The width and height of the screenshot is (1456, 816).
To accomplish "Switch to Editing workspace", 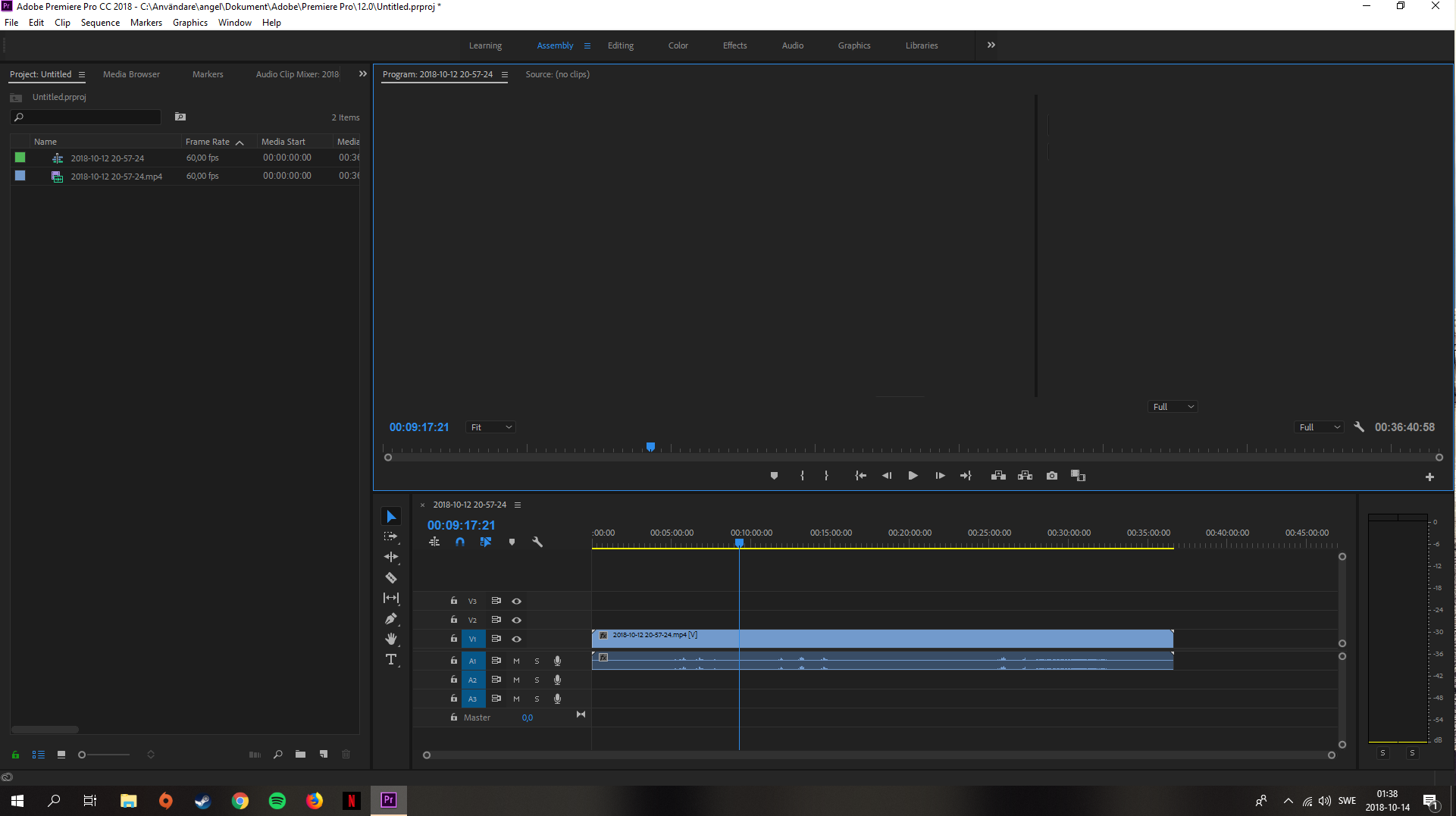I will point(621,45).
